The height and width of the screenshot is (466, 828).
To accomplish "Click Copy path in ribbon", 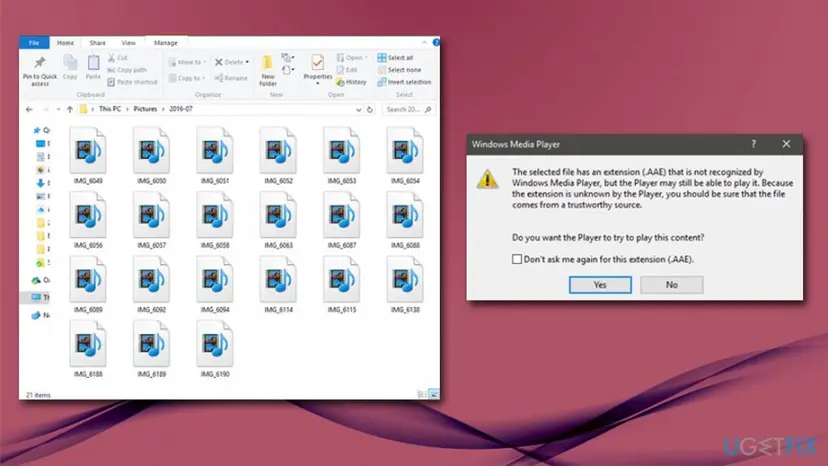I will [x=127, y=70].
